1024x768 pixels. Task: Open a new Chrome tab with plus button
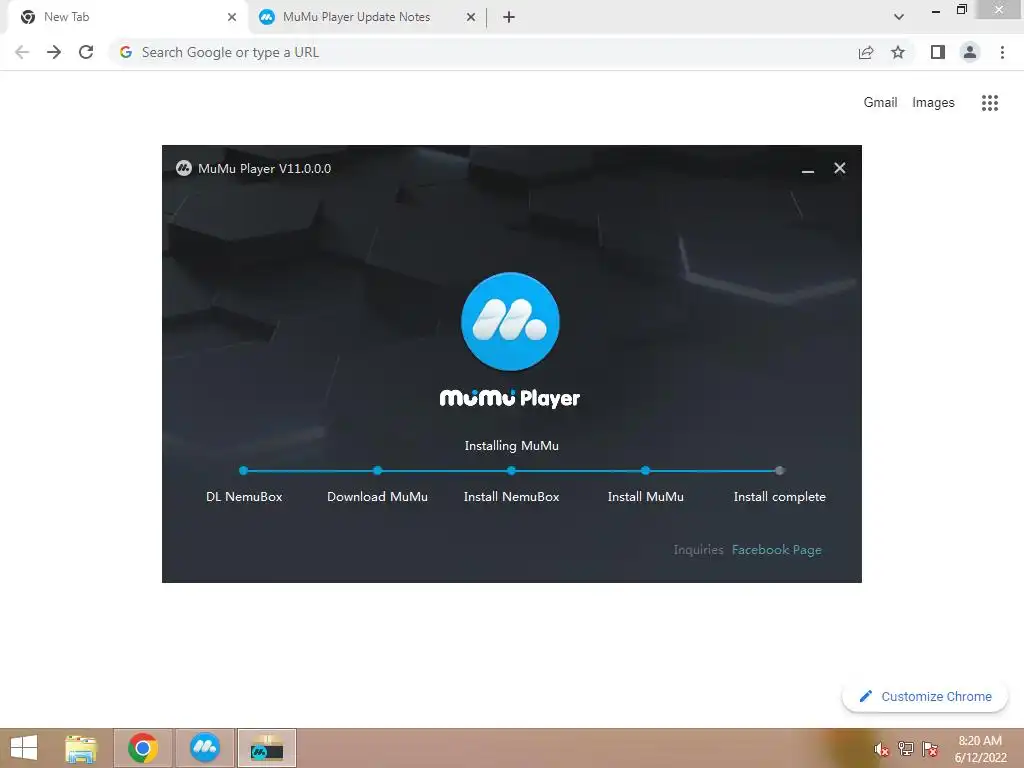pos(509,17)
